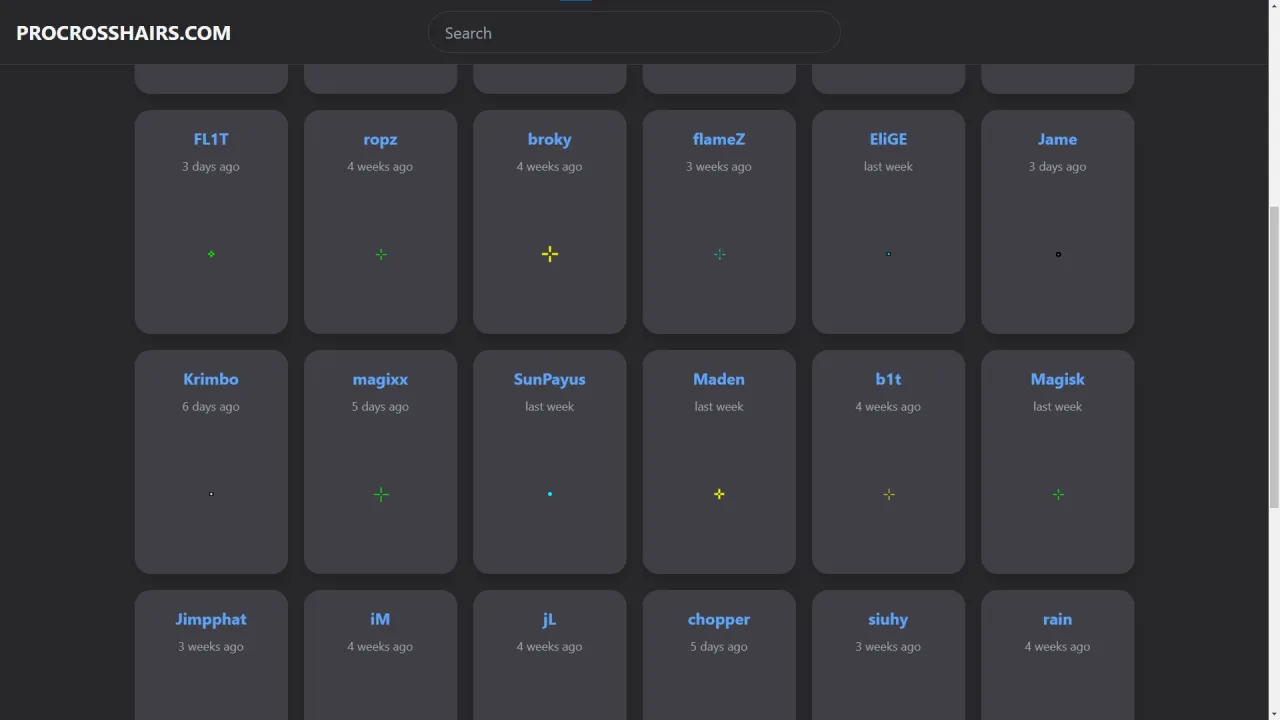Select b1t's olive crosshair preview
This screenshot has width=1280, height=720.
coord(889,494)
